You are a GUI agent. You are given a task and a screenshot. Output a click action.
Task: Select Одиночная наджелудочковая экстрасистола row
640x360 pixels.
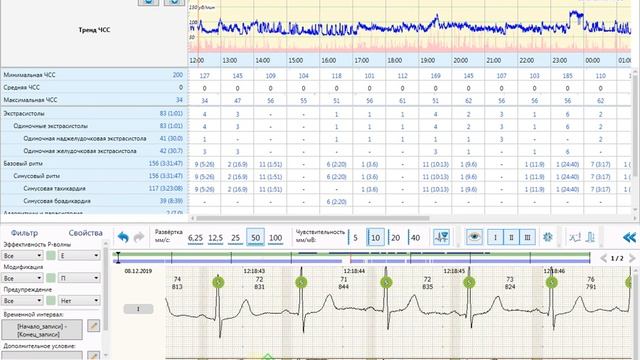pyautogui.click(x=93, y=139)
